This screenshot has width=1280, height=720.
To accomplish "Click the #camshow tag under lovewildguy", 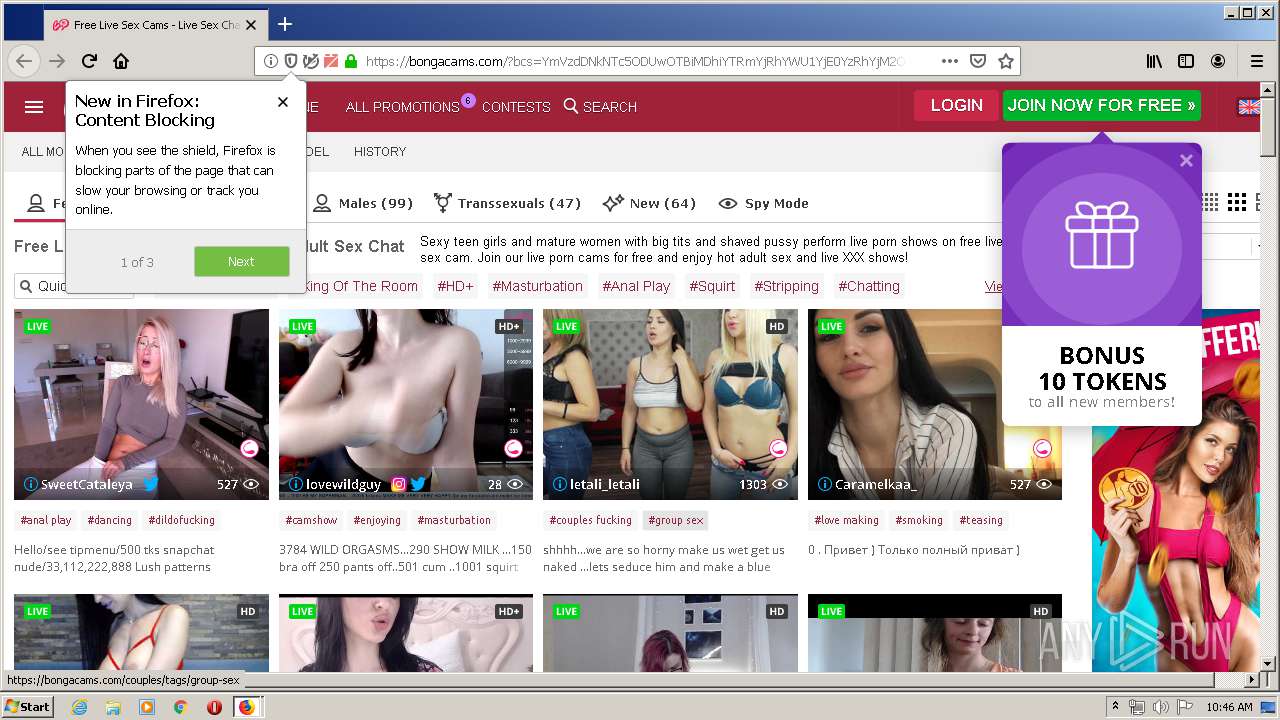I will coord(311,520).
